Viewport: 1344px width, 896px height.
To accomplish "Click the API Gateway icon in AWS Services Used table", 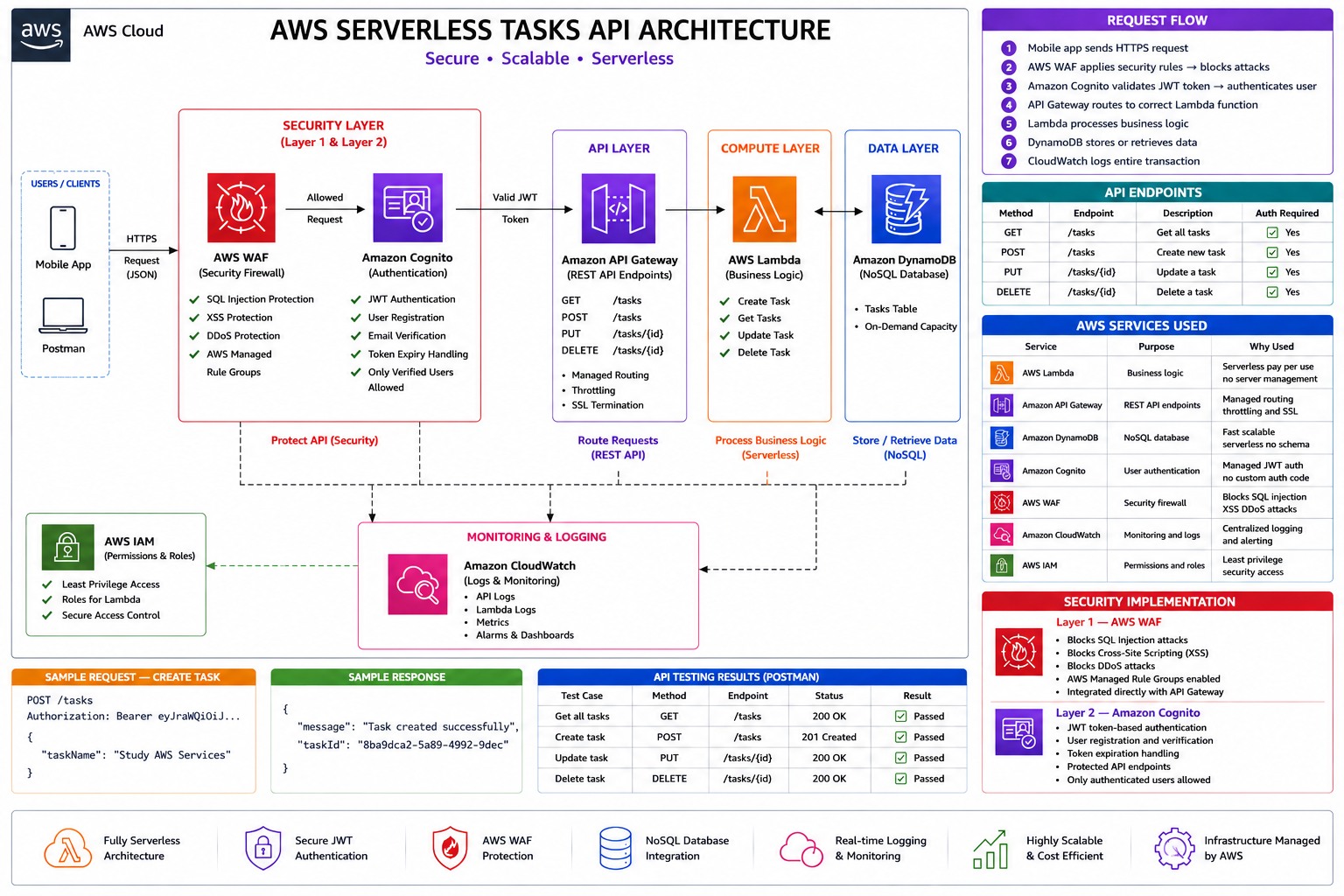I will 1002,405.
